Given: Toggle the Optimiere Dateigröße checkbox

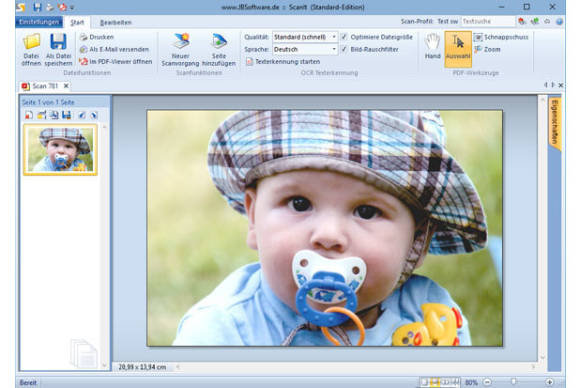Looking at the screenshot, I should point(344,37).
